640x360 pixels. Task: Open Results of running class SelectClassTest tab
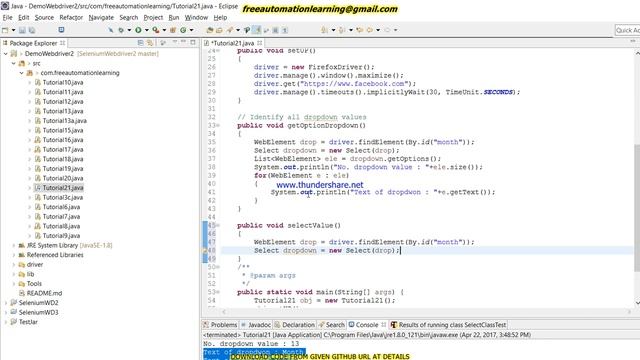[449, 325]
